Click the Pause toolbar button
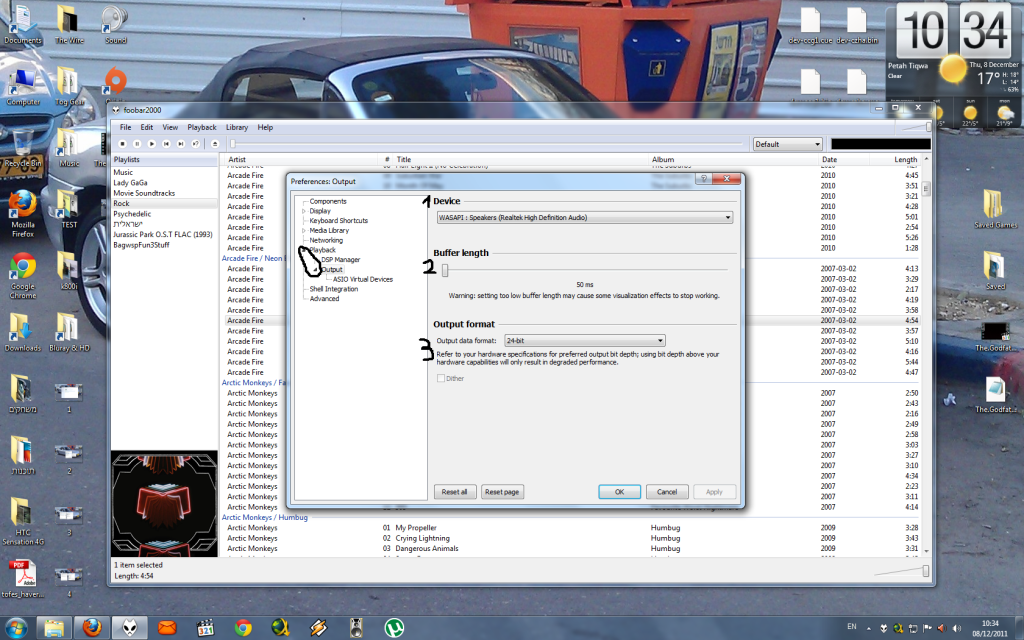Screen dimensions: 1024x640 (x=137, y=144)
